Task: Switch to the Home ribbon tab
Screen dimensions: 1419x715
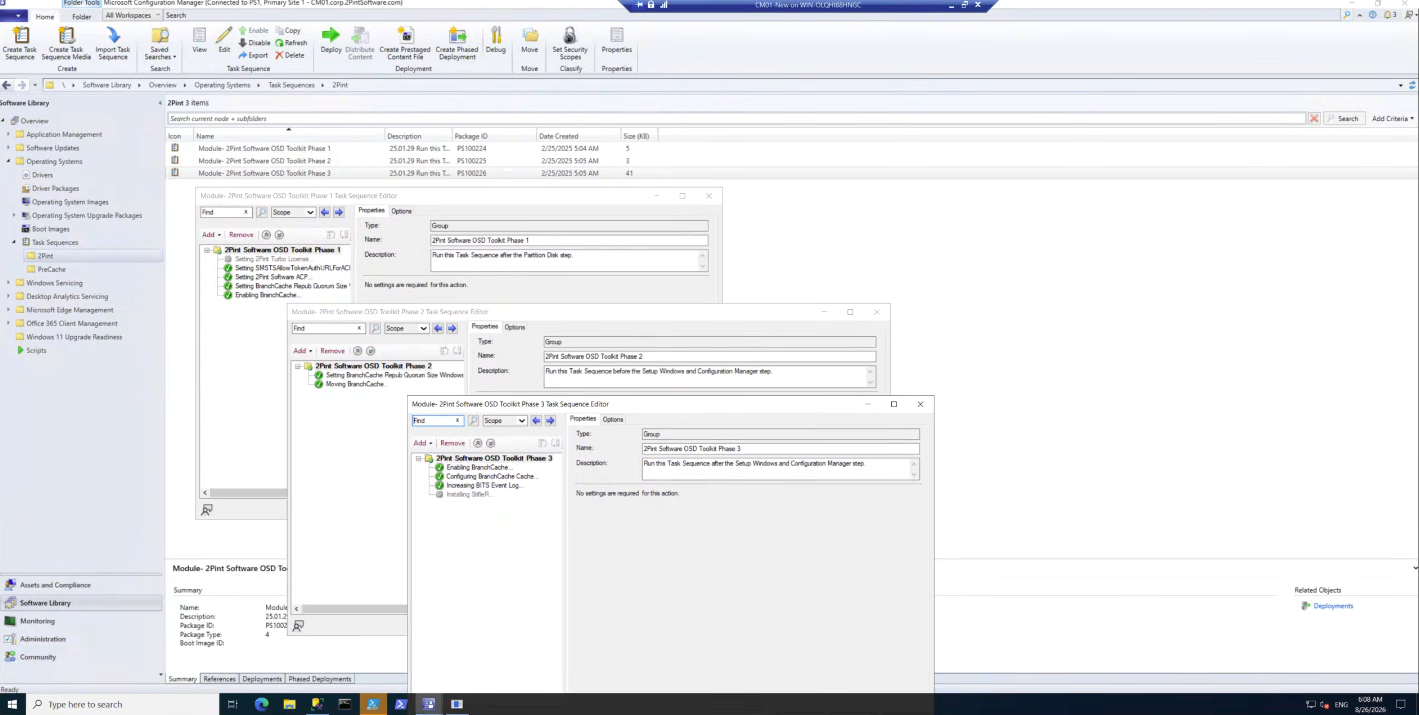Action: coord(45,16)
